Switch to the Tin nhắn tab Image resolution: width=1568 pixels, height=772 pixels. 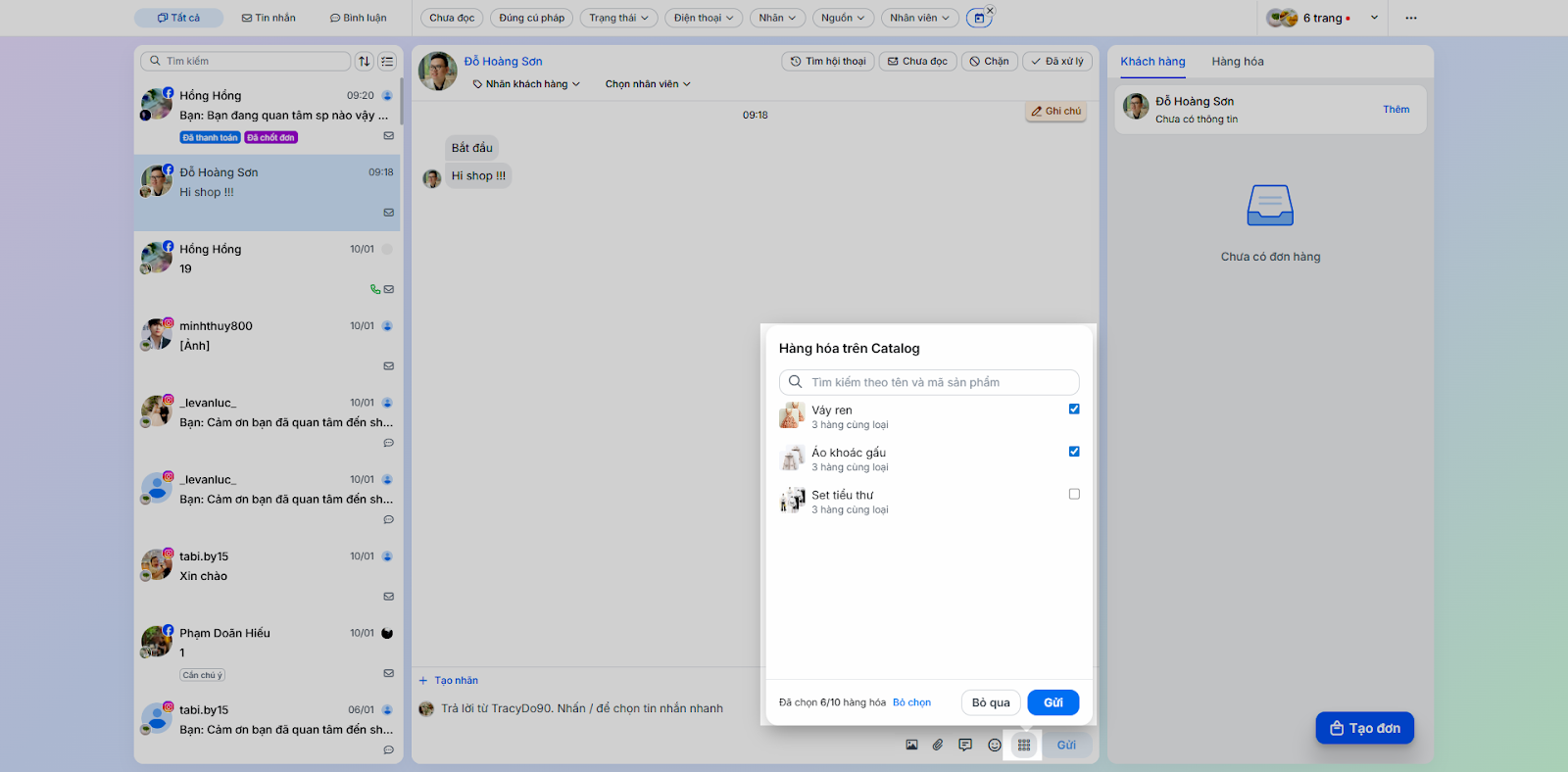click(x=269, y=18)
